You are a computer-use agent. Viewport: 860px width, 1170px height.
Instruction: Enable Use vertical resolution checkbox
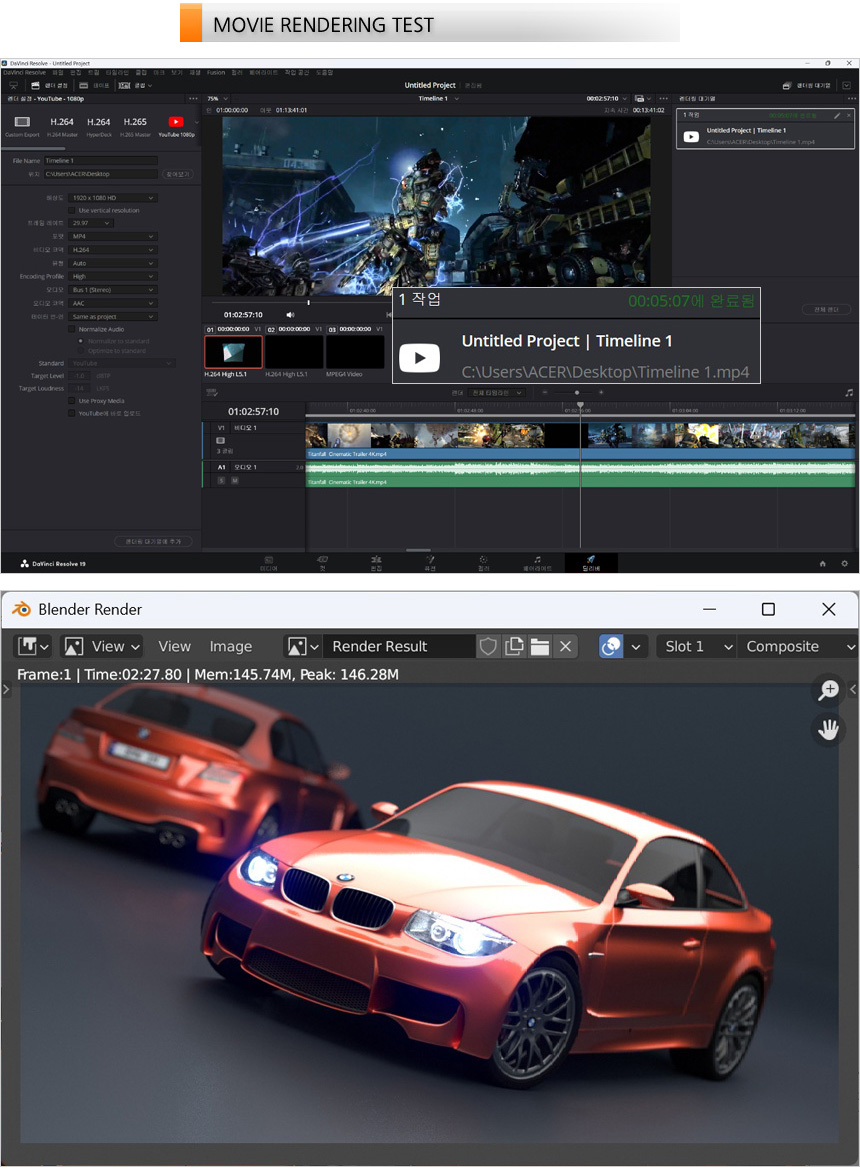[73, 211]
